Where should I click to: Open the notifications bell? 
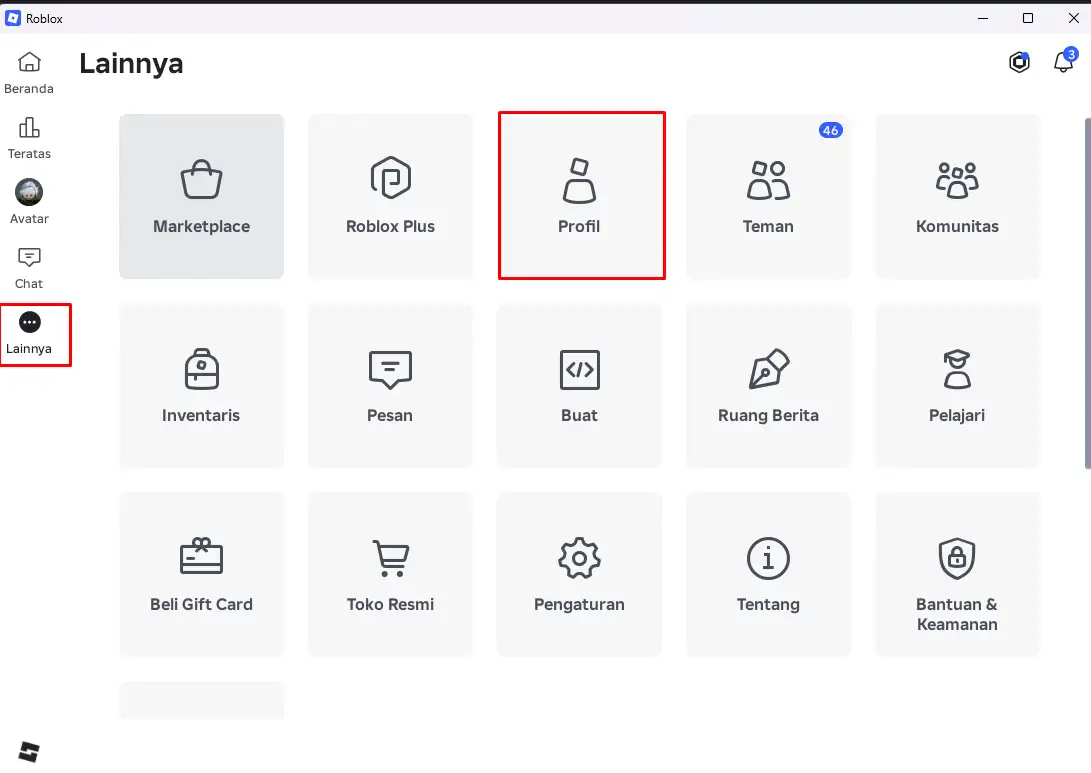coord(1064,61)
